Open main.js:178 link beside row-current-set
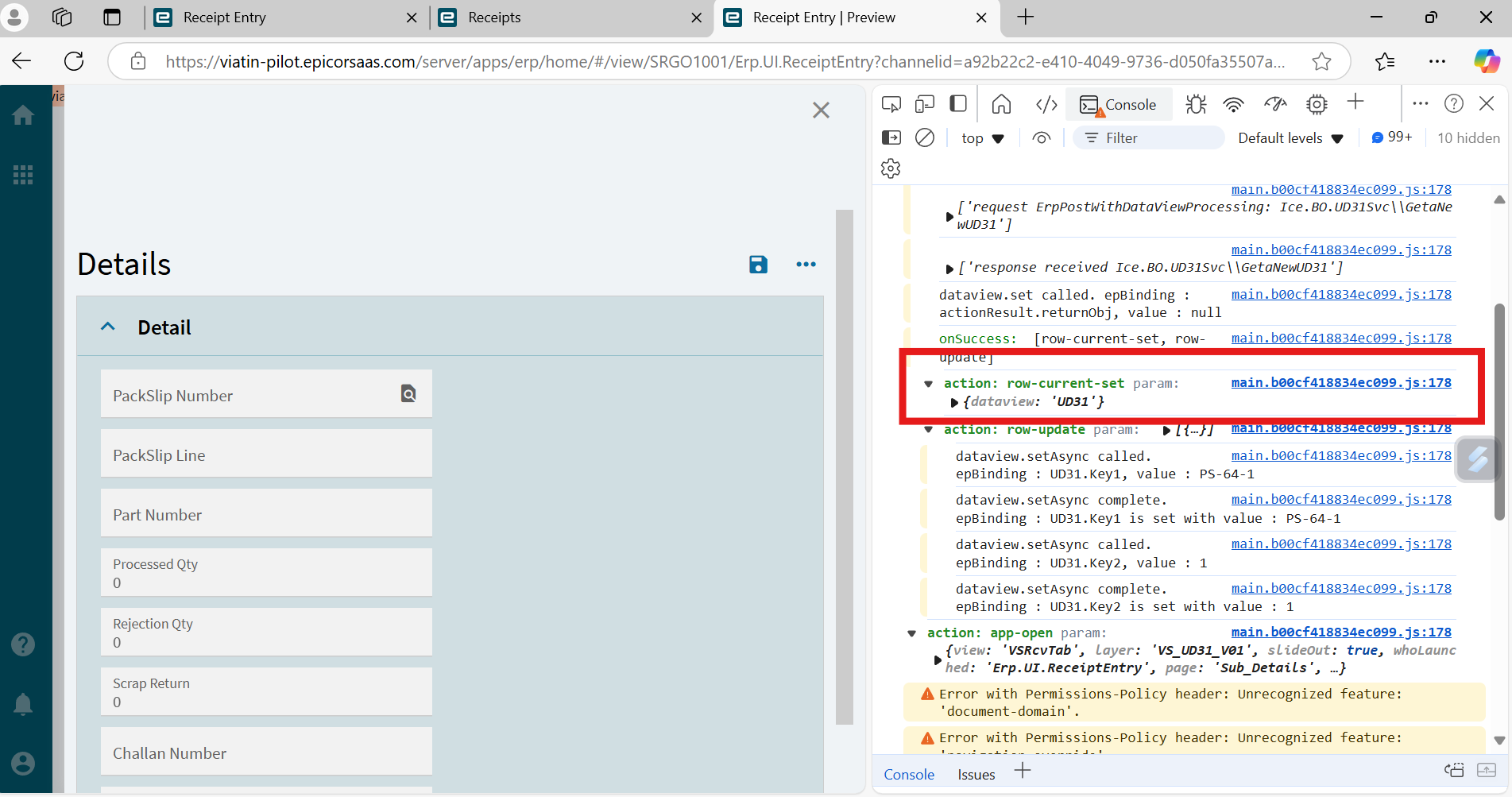This screenshot has width=1512, height=797. [1341, 383]
